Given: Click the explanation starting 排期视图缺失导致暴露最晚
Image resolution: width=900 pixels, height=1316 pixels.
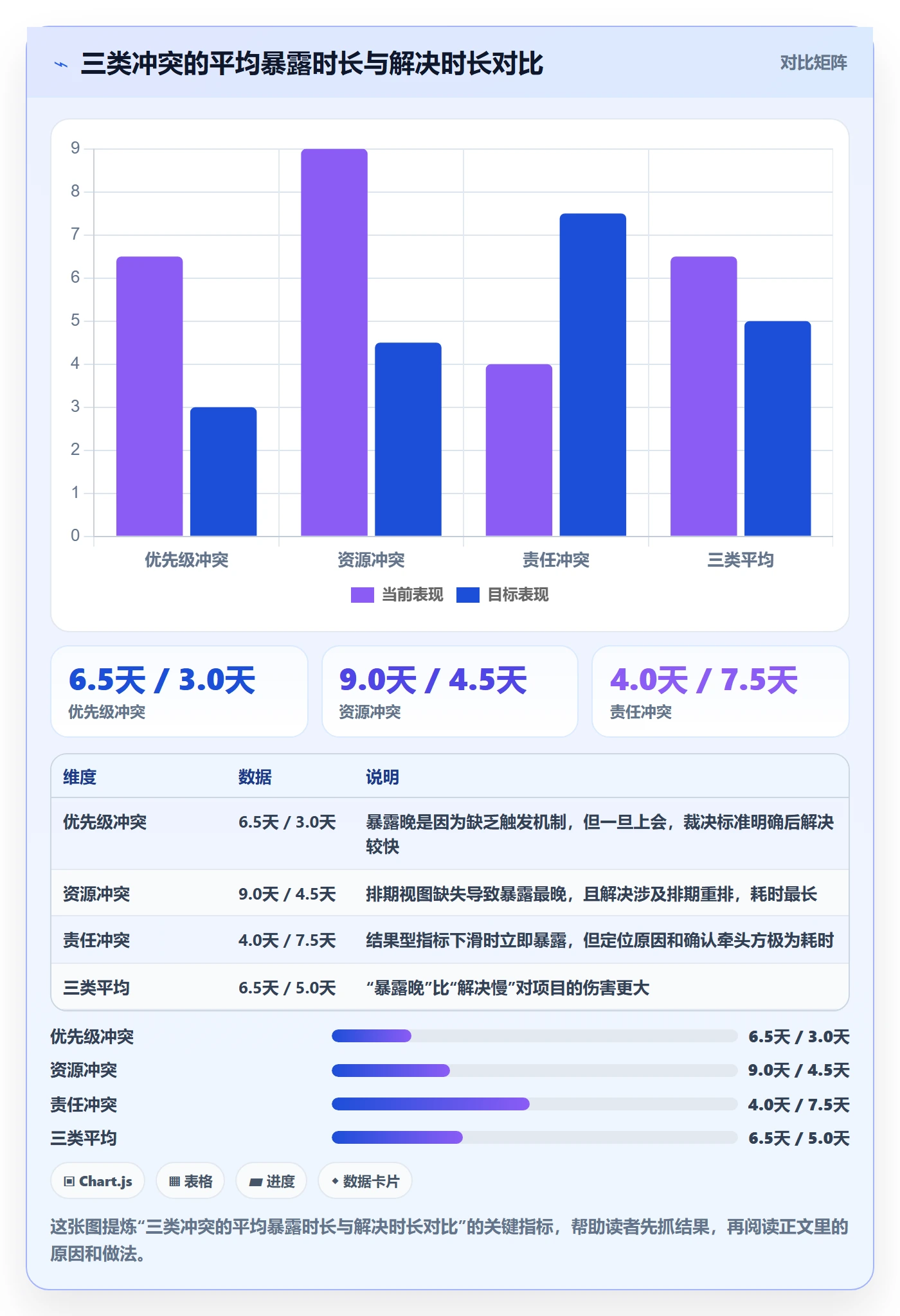Looking at the screenshot, I should coord(591,894).
